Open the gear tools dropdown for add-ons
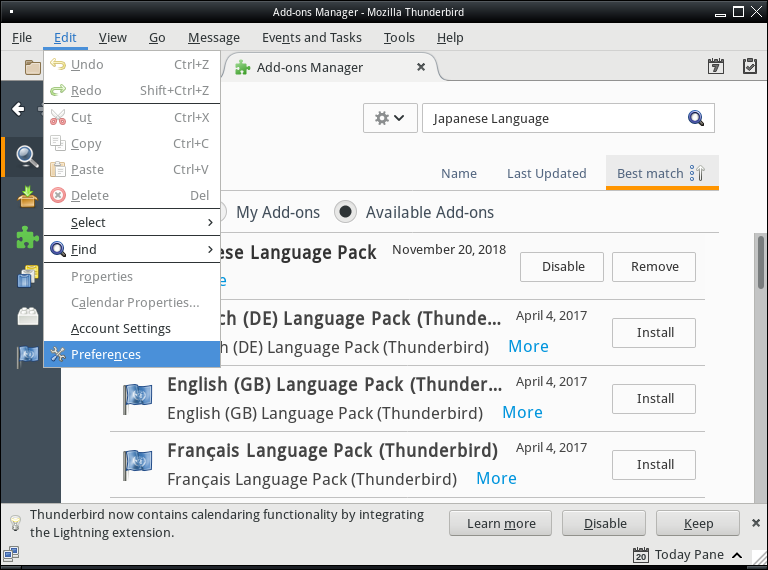768x570 pixels. 390,118
